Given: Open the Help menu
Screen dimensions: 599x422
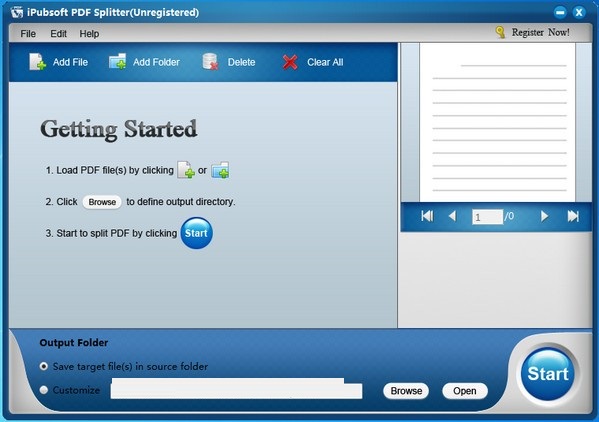Looking at the screenshot, I should click(x=89, y=34).
